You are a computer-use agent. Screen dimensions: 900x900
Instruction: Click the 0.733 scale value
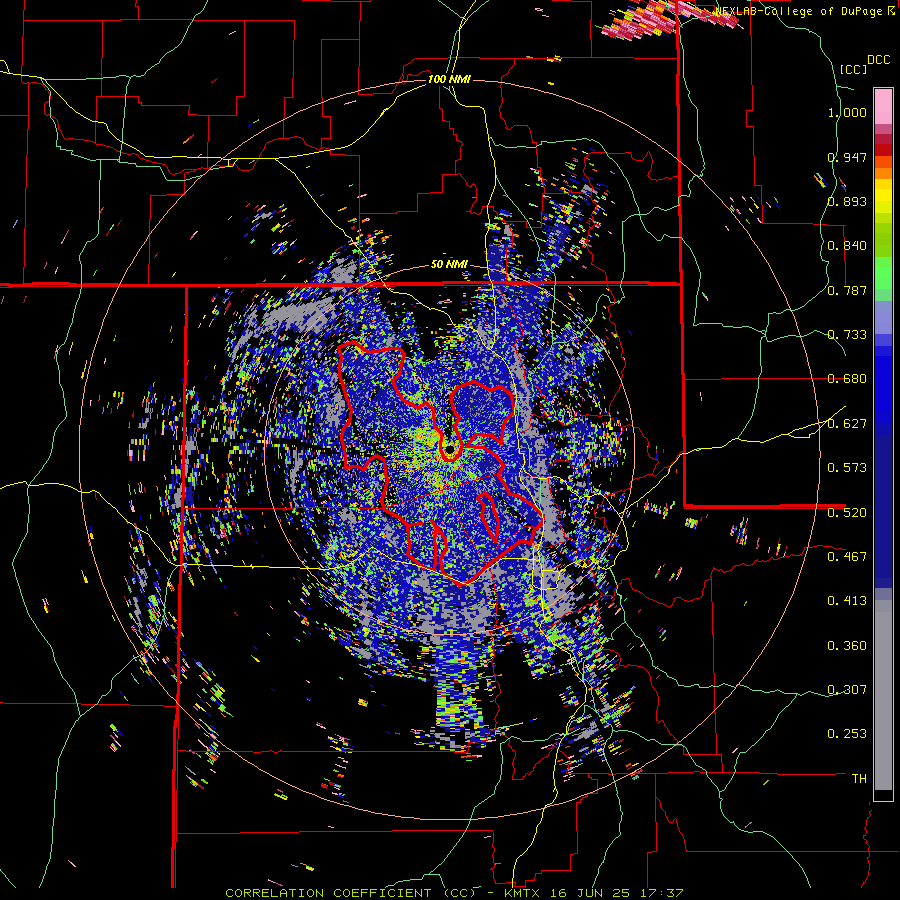point(847,335)
